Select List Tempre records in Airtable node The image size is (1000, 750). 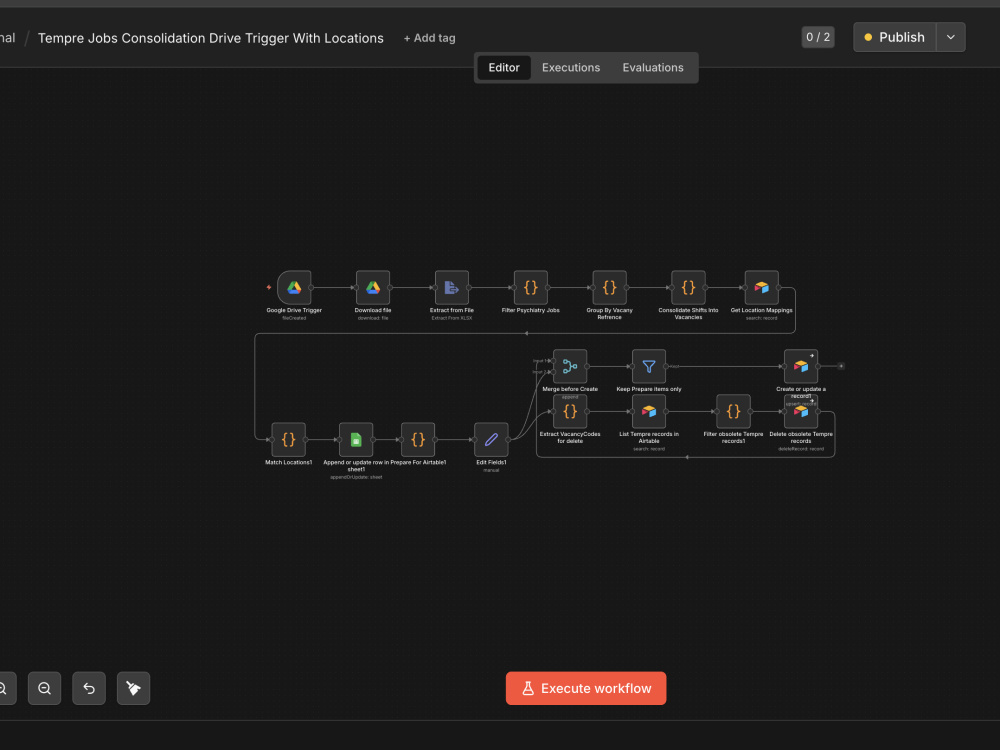649,411
